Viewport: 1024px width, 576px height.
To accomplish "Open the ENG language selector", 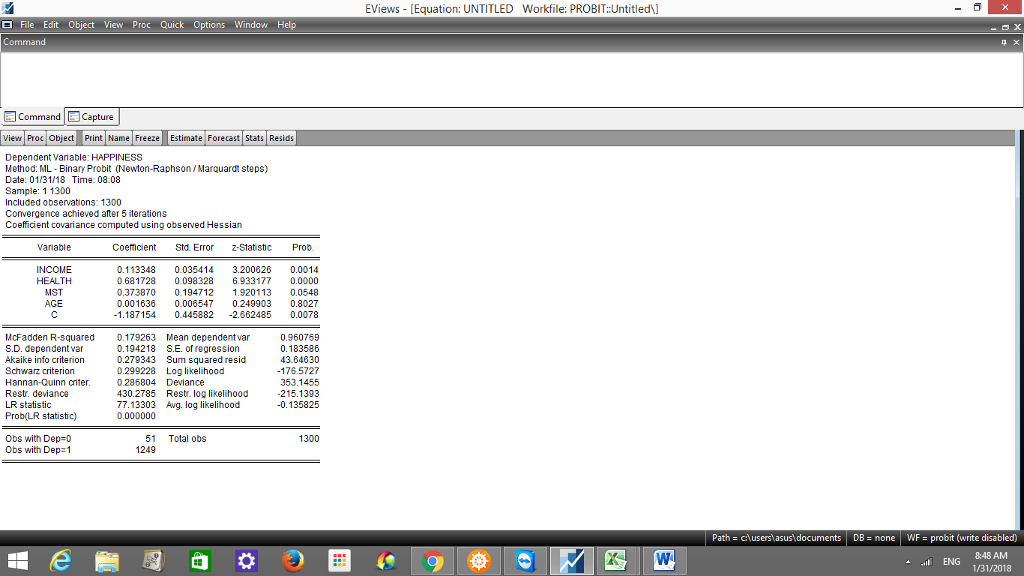I will [950, 561].
